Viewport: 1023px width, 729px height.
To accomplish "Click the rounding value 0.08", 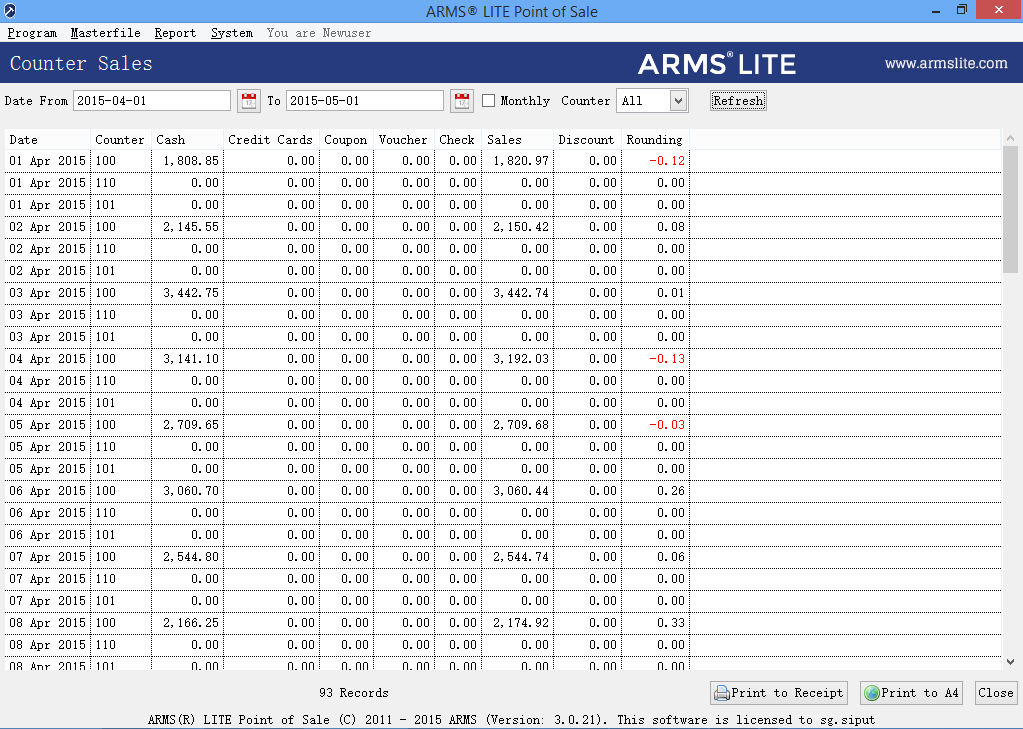I will [x=671, y=227].
